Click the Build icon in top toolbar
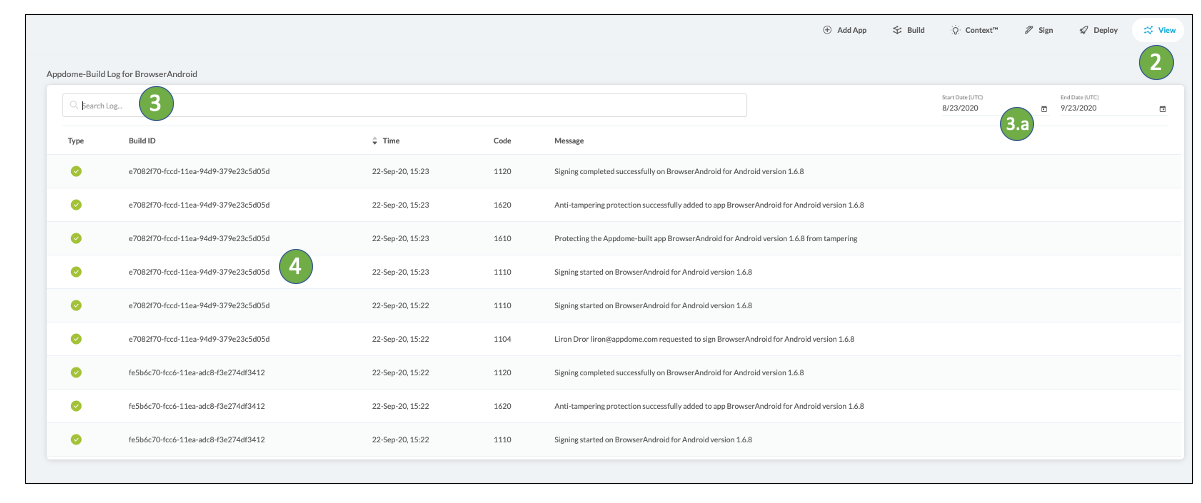The image size is (1201, 503). 897,31
